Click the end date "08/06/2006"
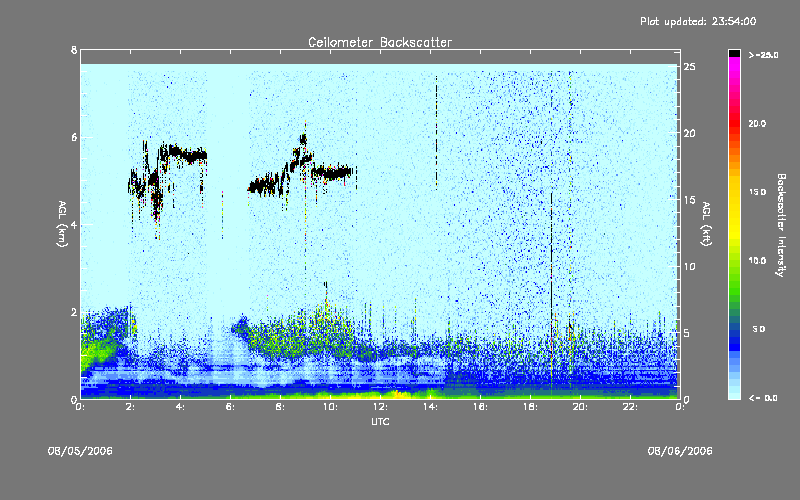 [680, 451]
